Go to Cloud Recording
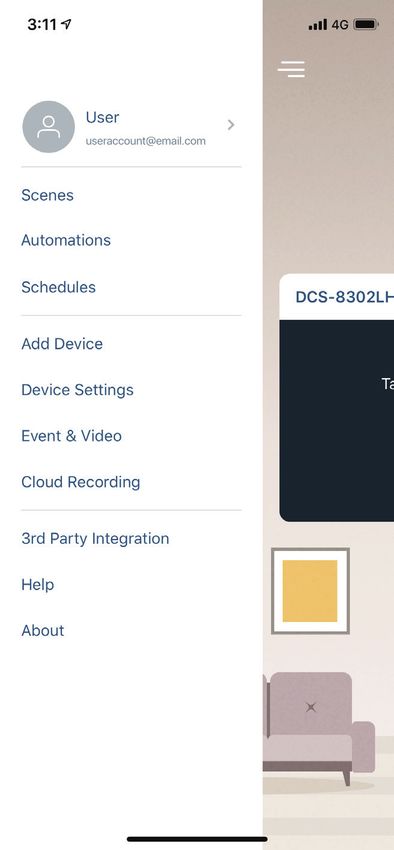This screenshot has height=850, width=394. click(x=81, y=482)
